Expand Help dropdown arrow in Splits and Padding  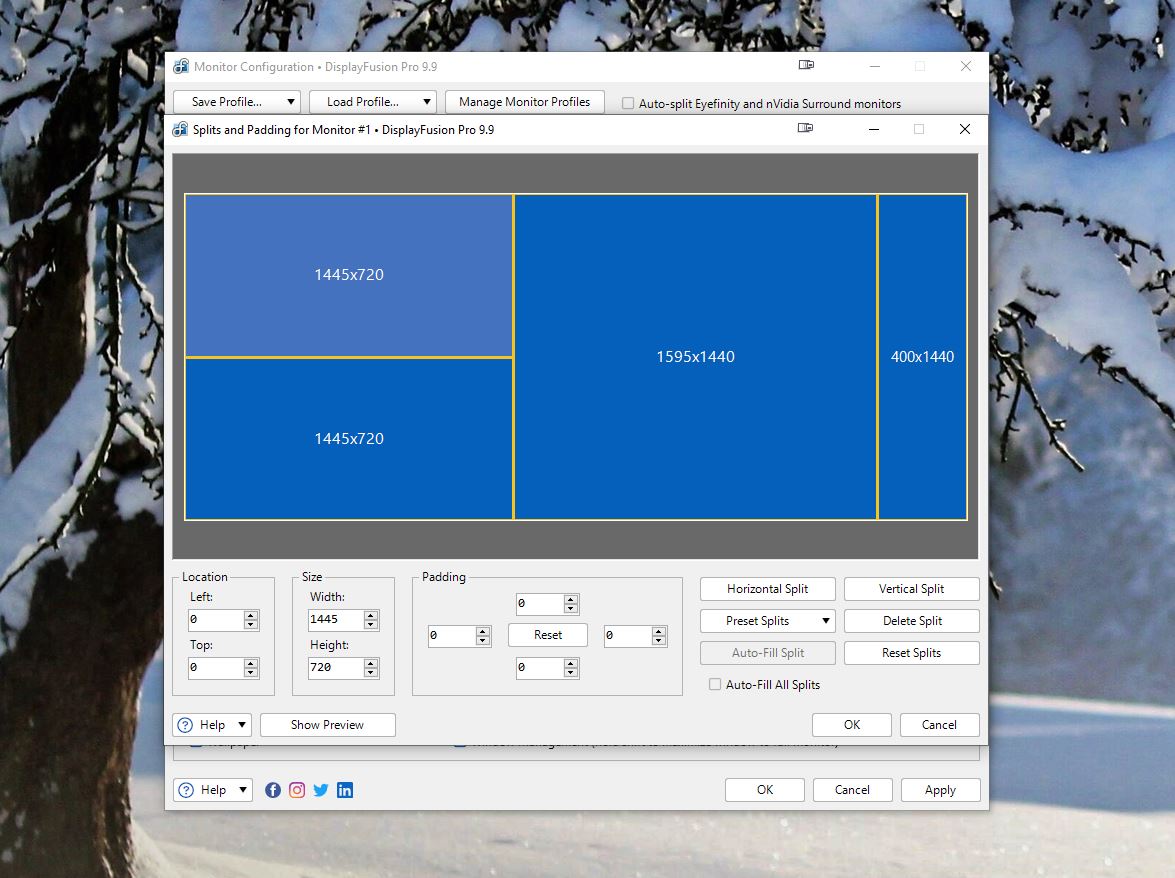click(x=242, y=725)
